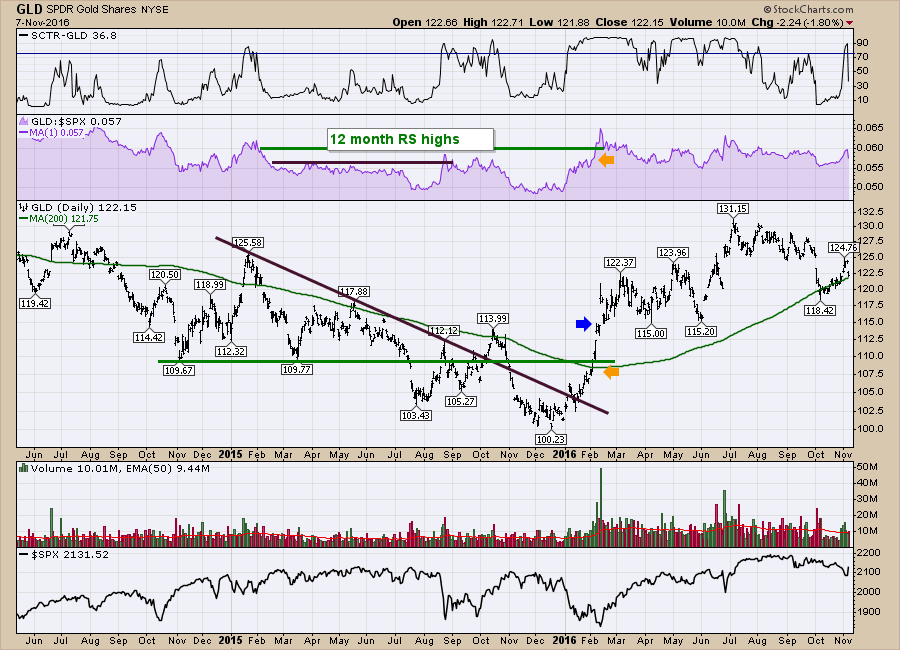The width and height of the screenshot is (900, 650).
Task: Click the 119.42 price label
Action: 34,303
